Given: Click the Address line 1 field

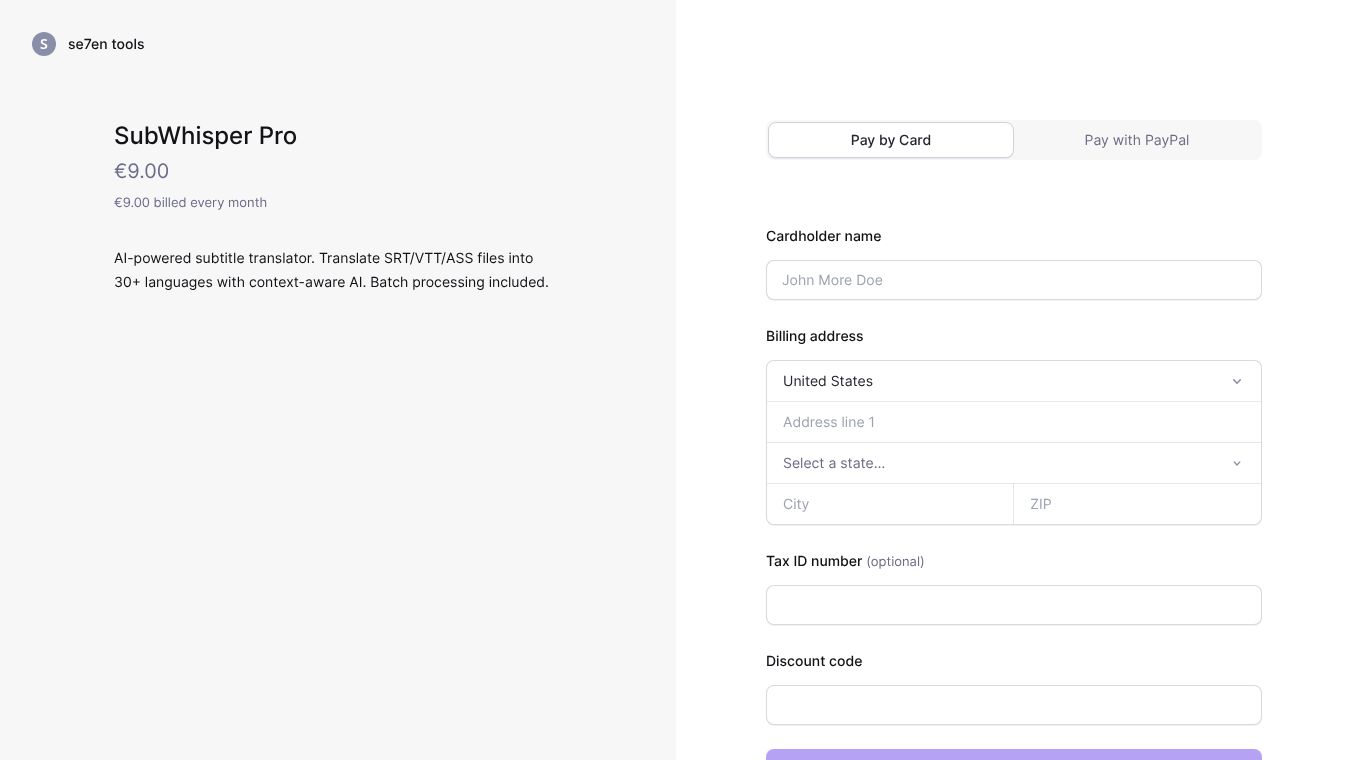Looking at the screenshot, I should tap(1013, 422).
